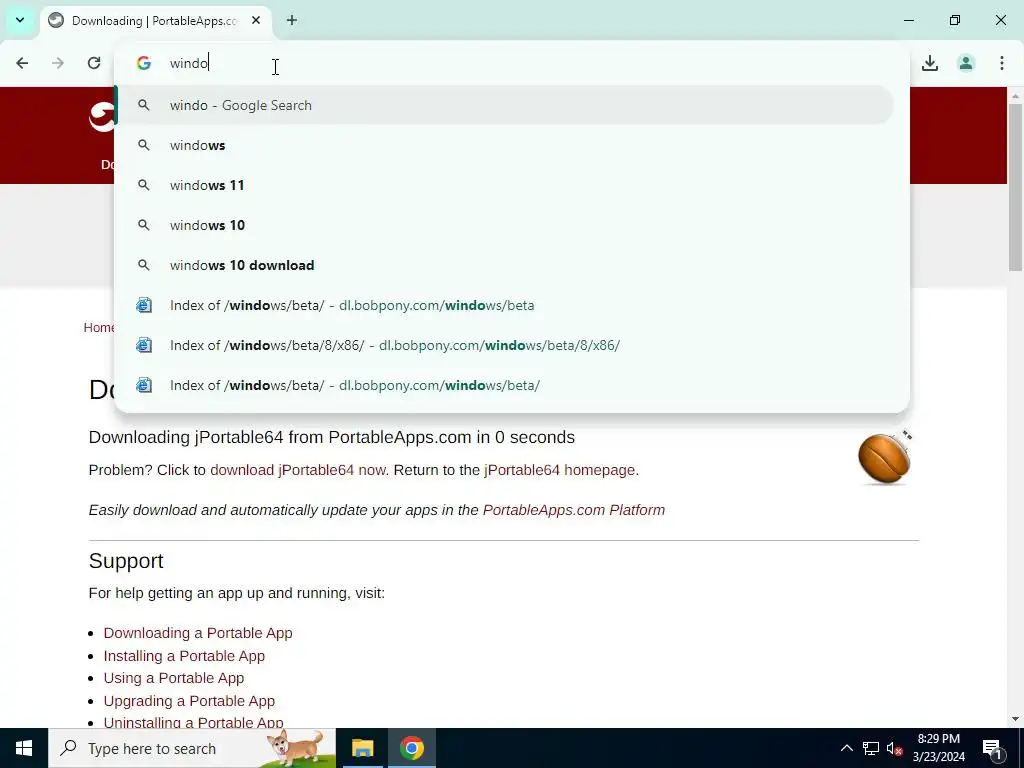Click magnifier icon beside 'windows 11'
This screenshot has height=768, width=1024.
tap(144, 185)
